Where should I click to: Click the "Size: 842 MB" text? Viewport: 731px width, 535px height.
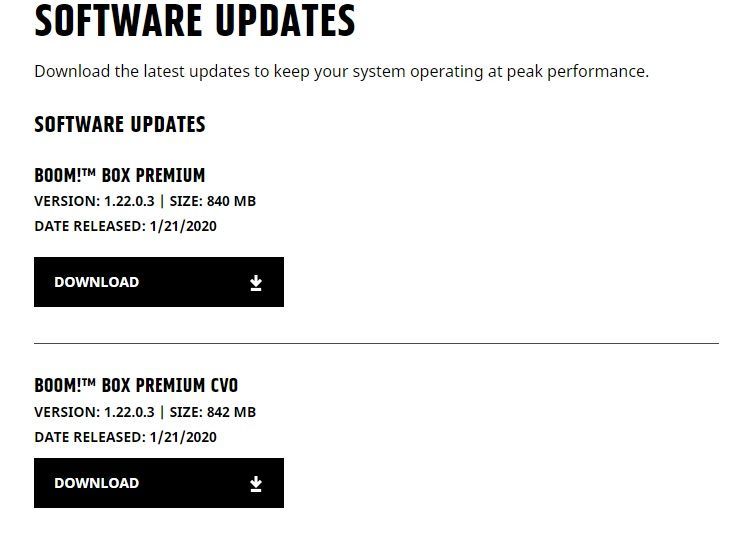coord(212,412)
